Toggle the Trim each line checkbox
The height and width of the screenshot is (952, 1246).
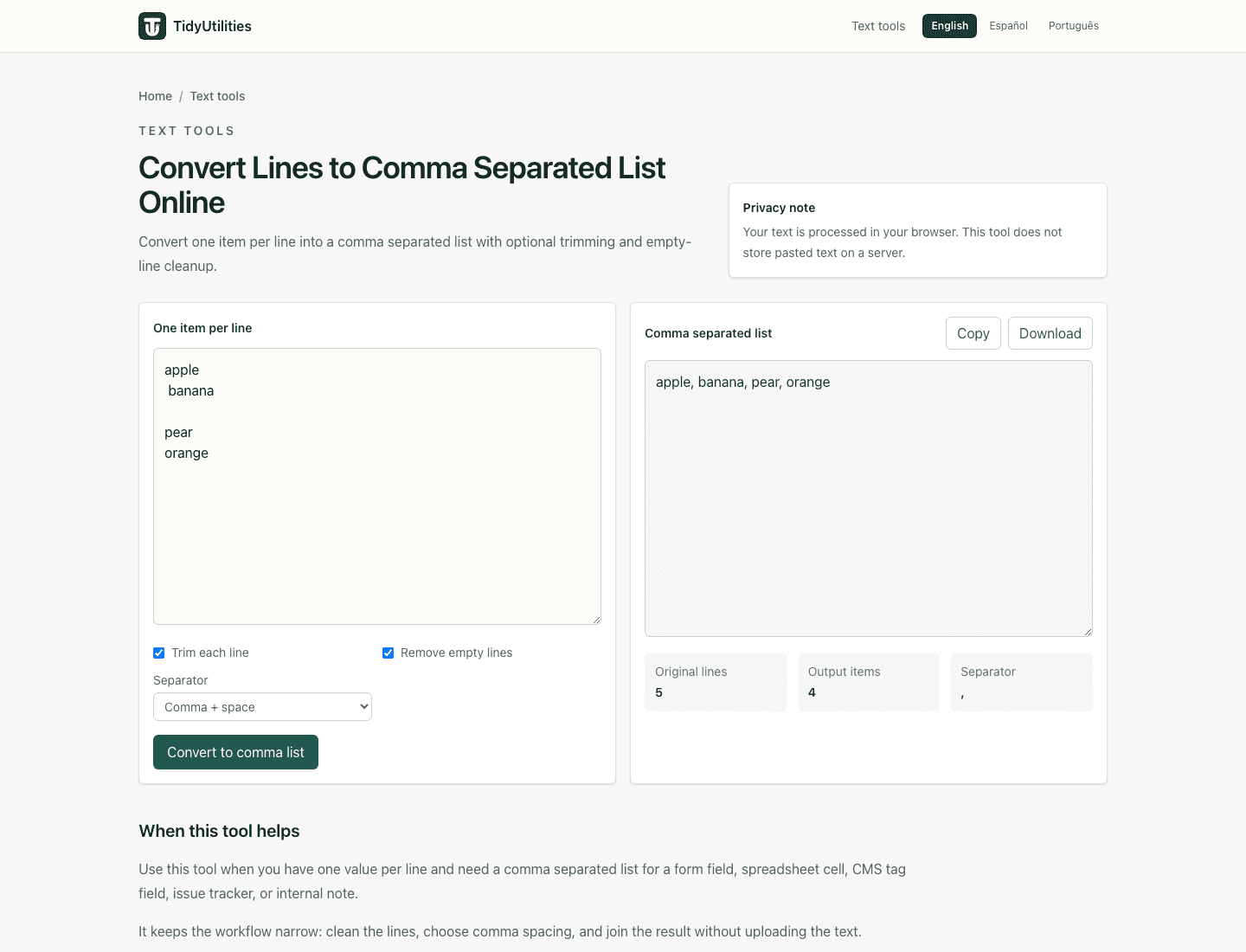(x=159, y=653)
